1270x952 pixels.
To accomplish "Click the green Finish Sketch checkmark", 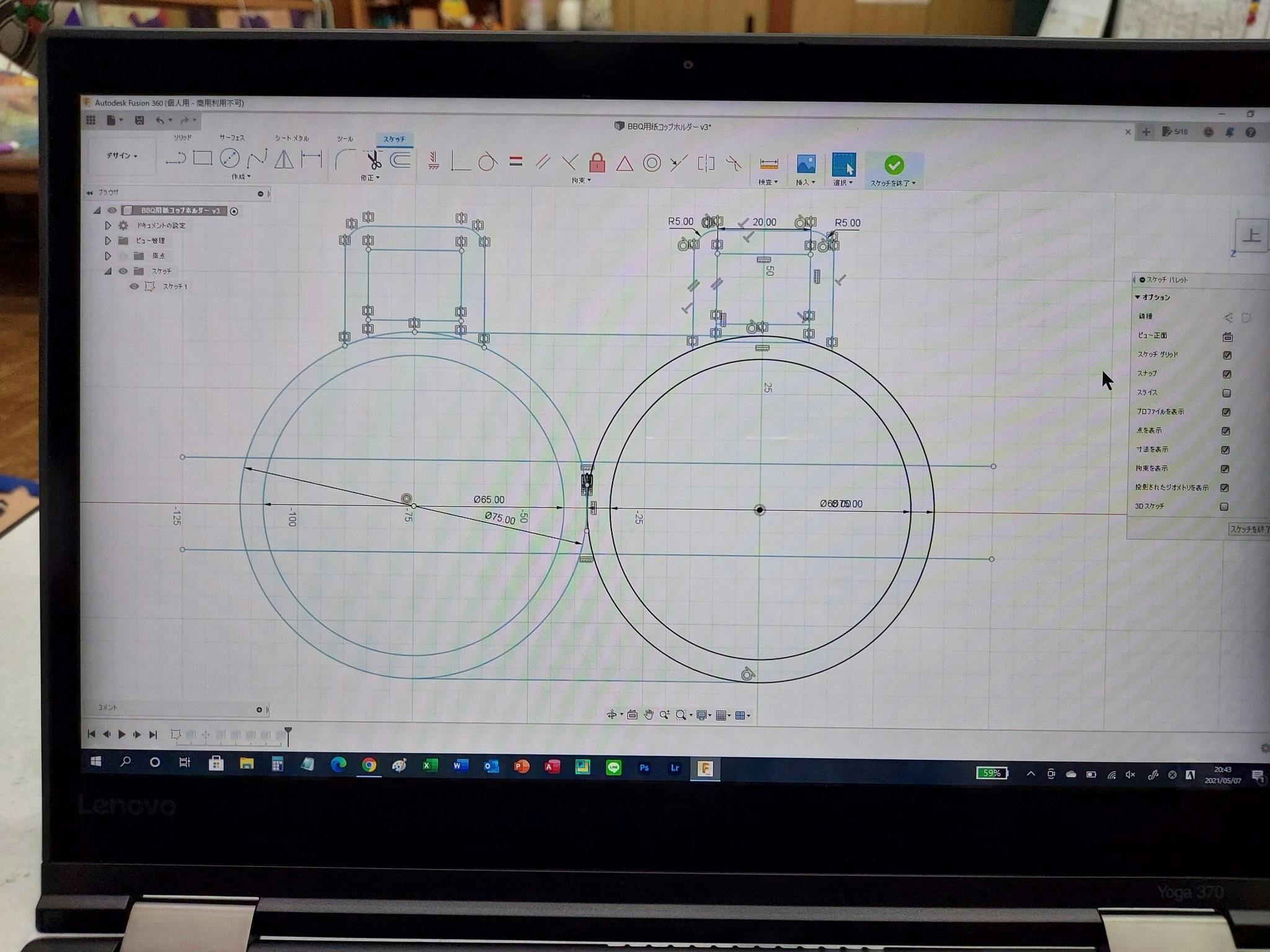I will pos(894,165).
